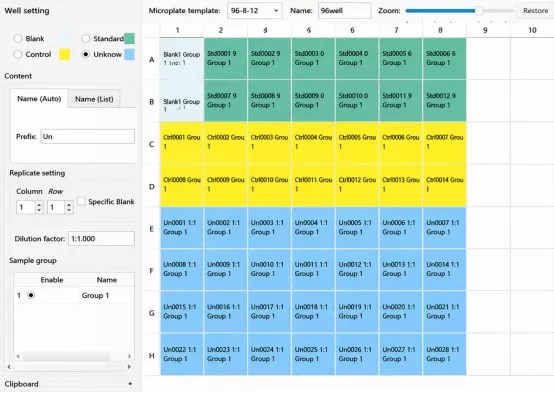
Task: Click the green Standard color swatch
Action: [x=129, y=39]
